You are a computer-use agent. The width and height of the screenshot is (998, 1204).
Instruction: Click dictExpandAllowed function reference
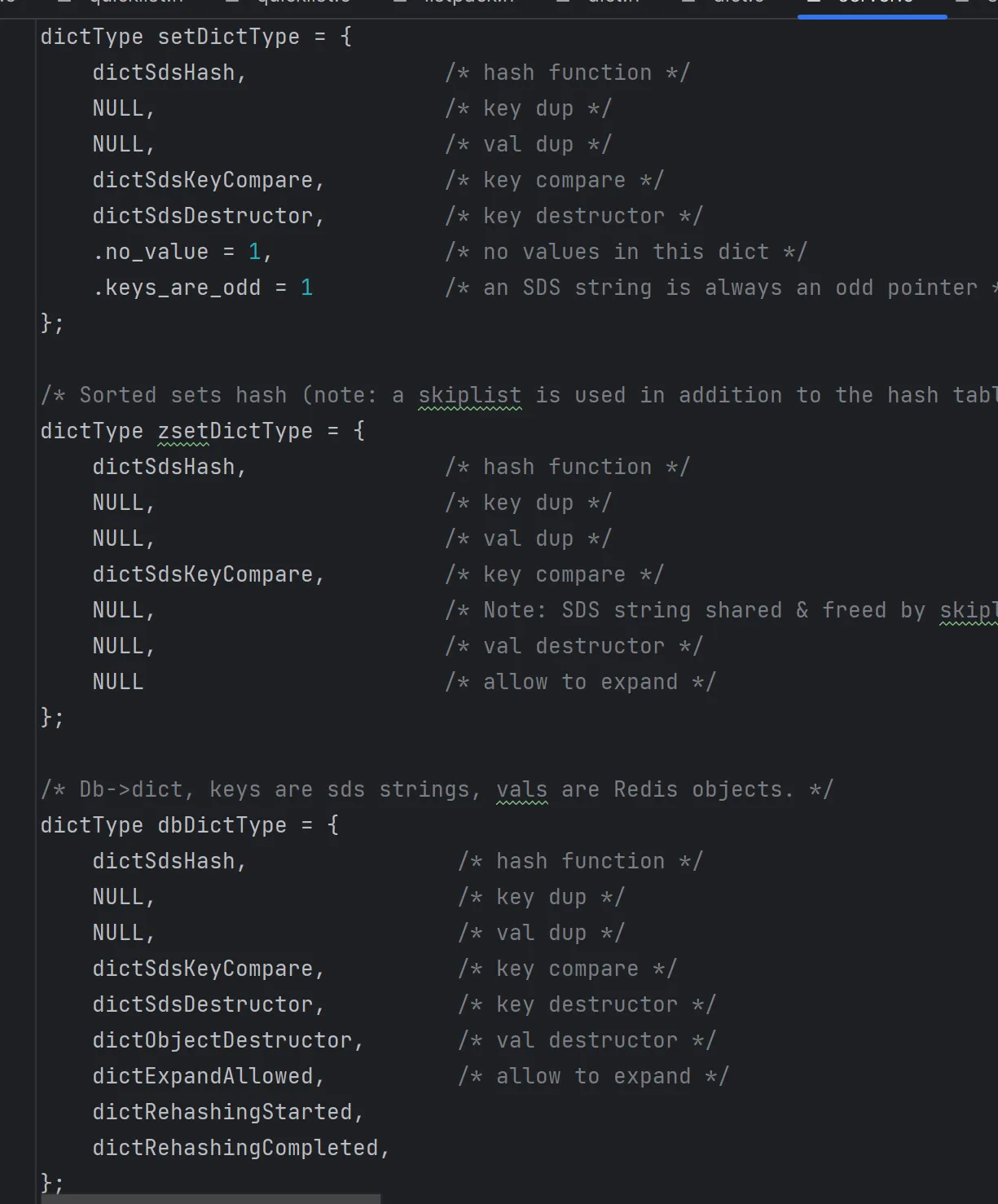coord(203,1076)
